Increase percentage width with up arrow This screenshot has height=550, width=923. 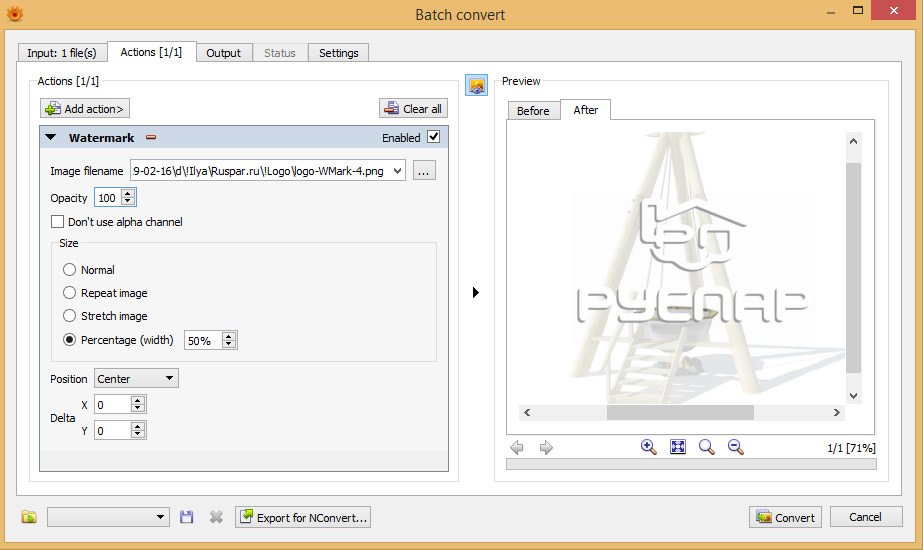229,336
